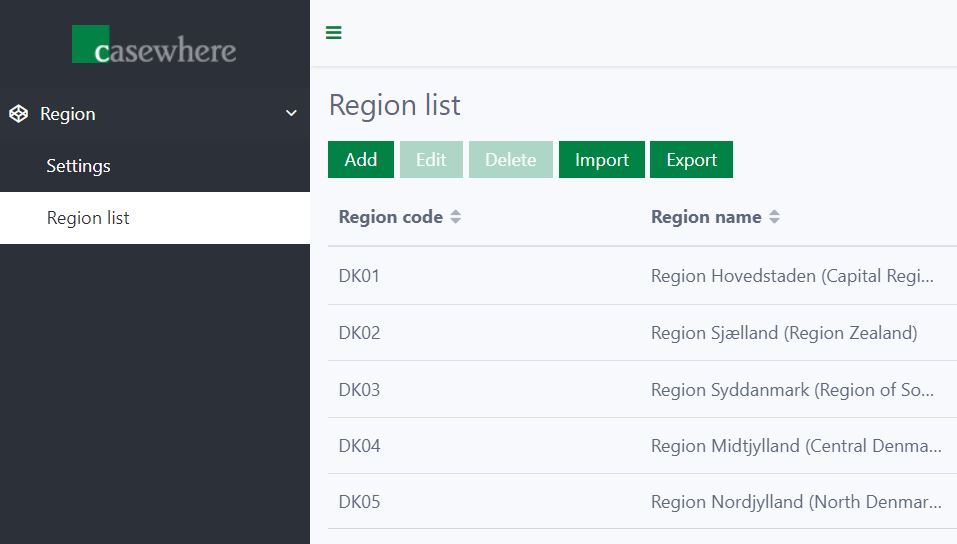Toggle the sidebar with the hamburger icon
Image resolution: width=957 pixels, height=544 pixels.
point(334,33)
